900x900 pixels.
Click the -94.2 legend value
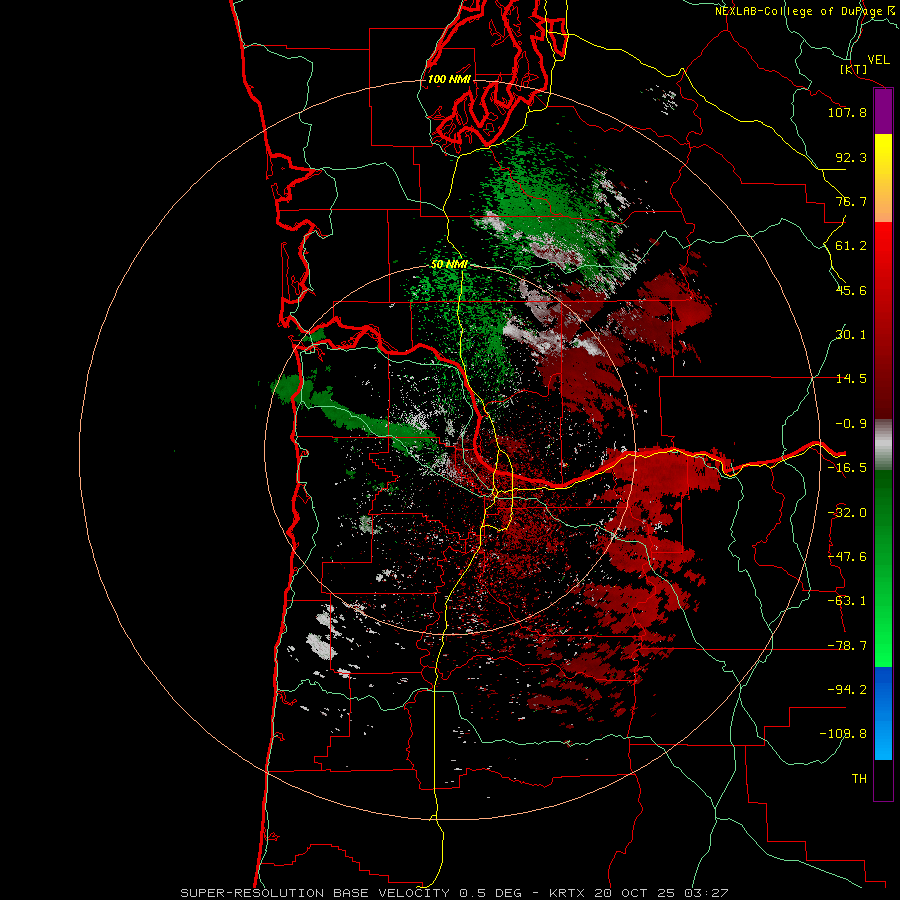847,689
